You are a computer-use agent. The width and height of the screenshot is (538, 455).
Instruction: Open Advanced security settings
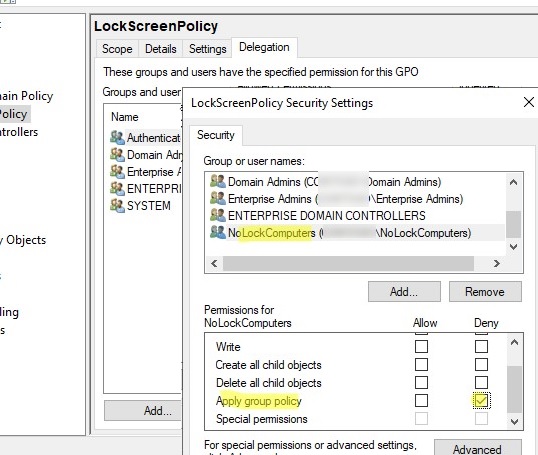click(478, 448)
